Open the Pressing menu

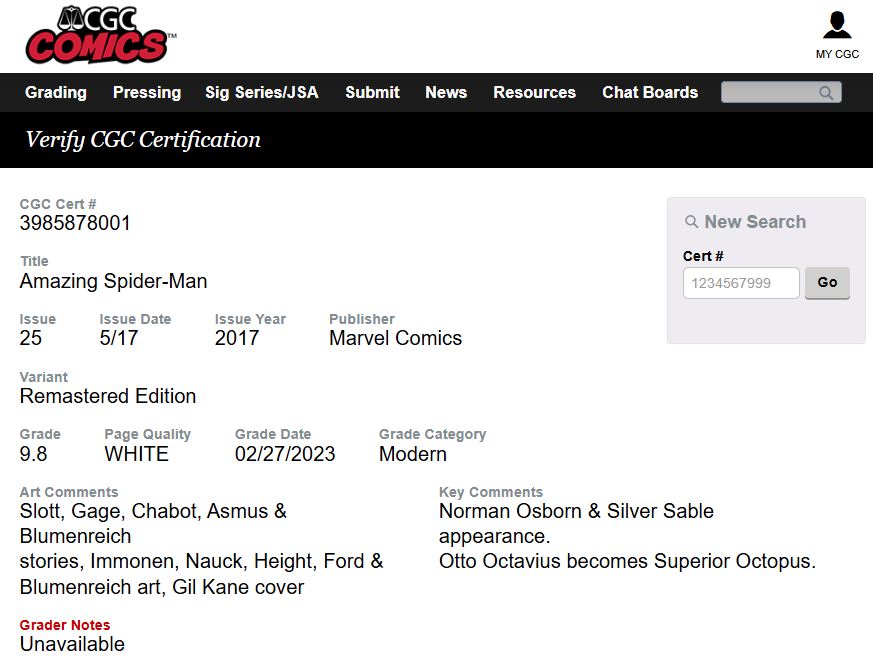pos(147,92)
